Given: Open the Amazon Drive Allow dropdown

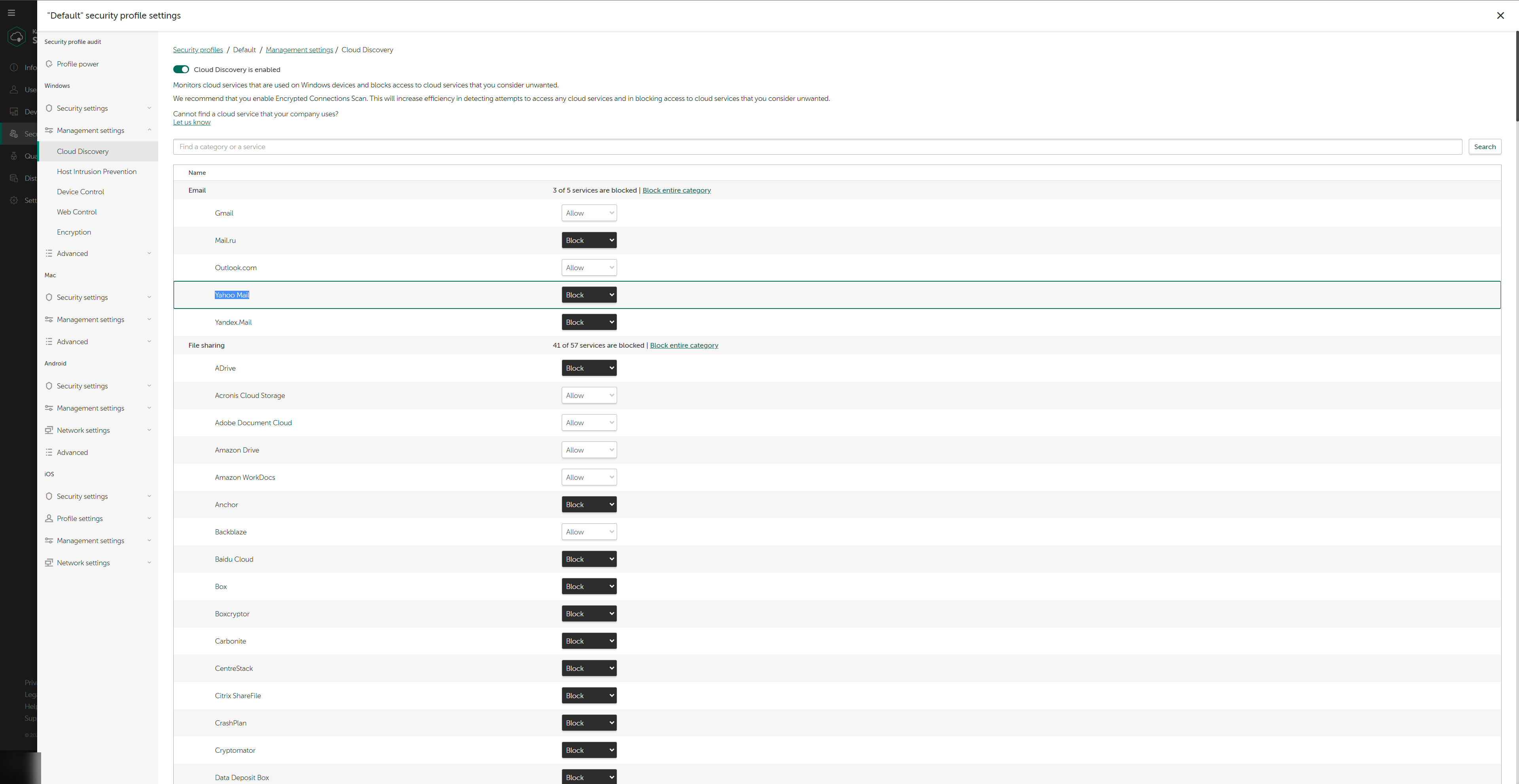Looking at the screenshot, I should tap(589, 450).
